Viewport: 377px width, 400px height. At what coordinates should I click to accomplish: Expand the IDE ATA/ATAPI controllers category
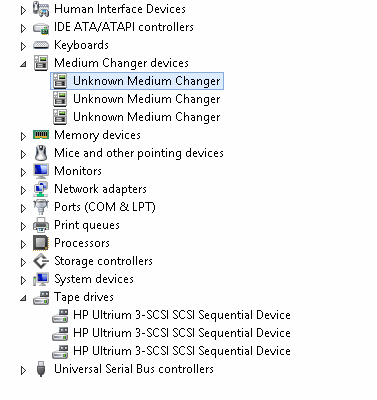[23, 28]
